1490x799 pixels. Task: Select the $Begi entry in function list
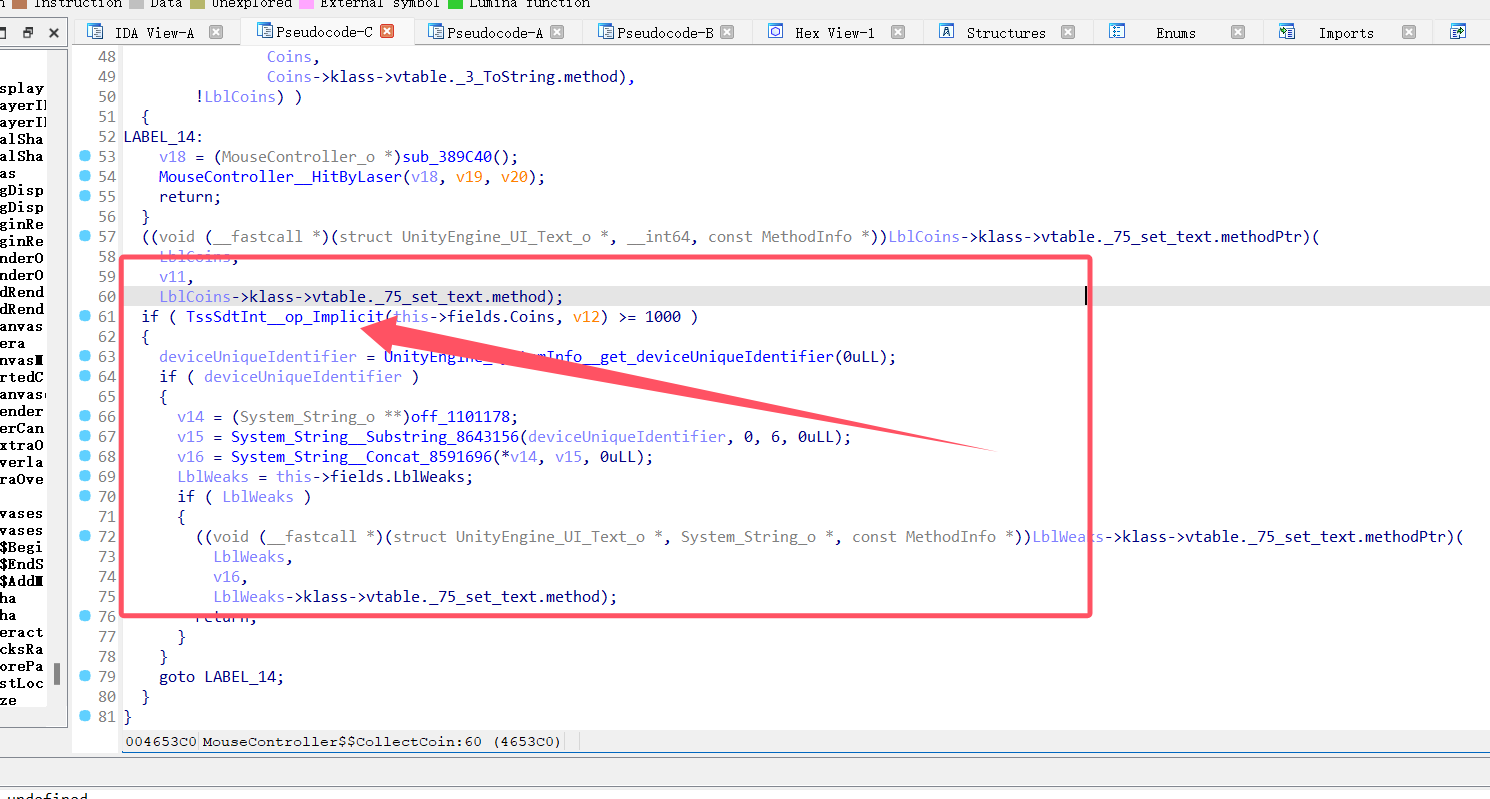tap(22, 547)
